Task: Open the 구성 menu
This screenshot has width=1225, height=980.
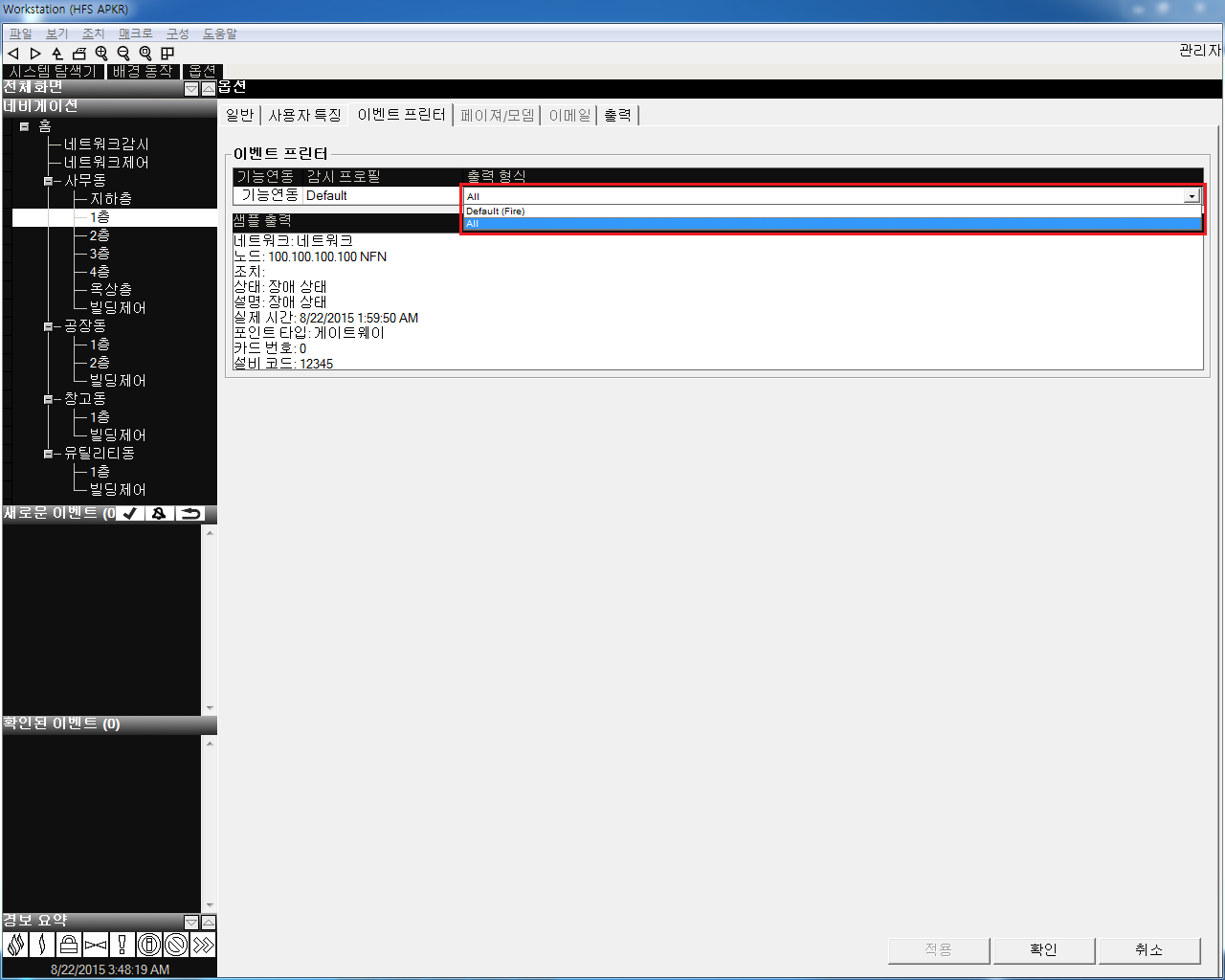Action: pyautogui.click(x=177, y=33)
